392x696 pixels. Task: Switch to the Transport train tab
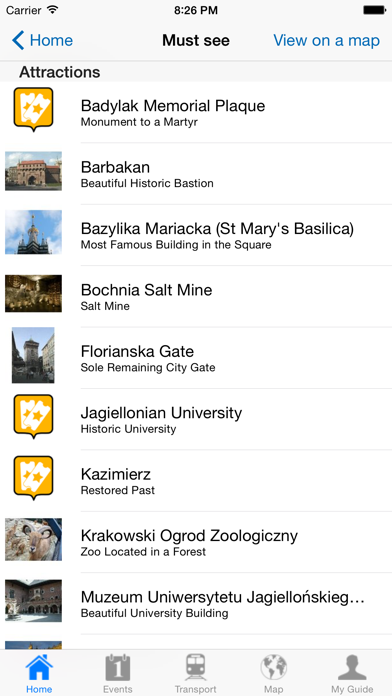[x=195, y=673]
